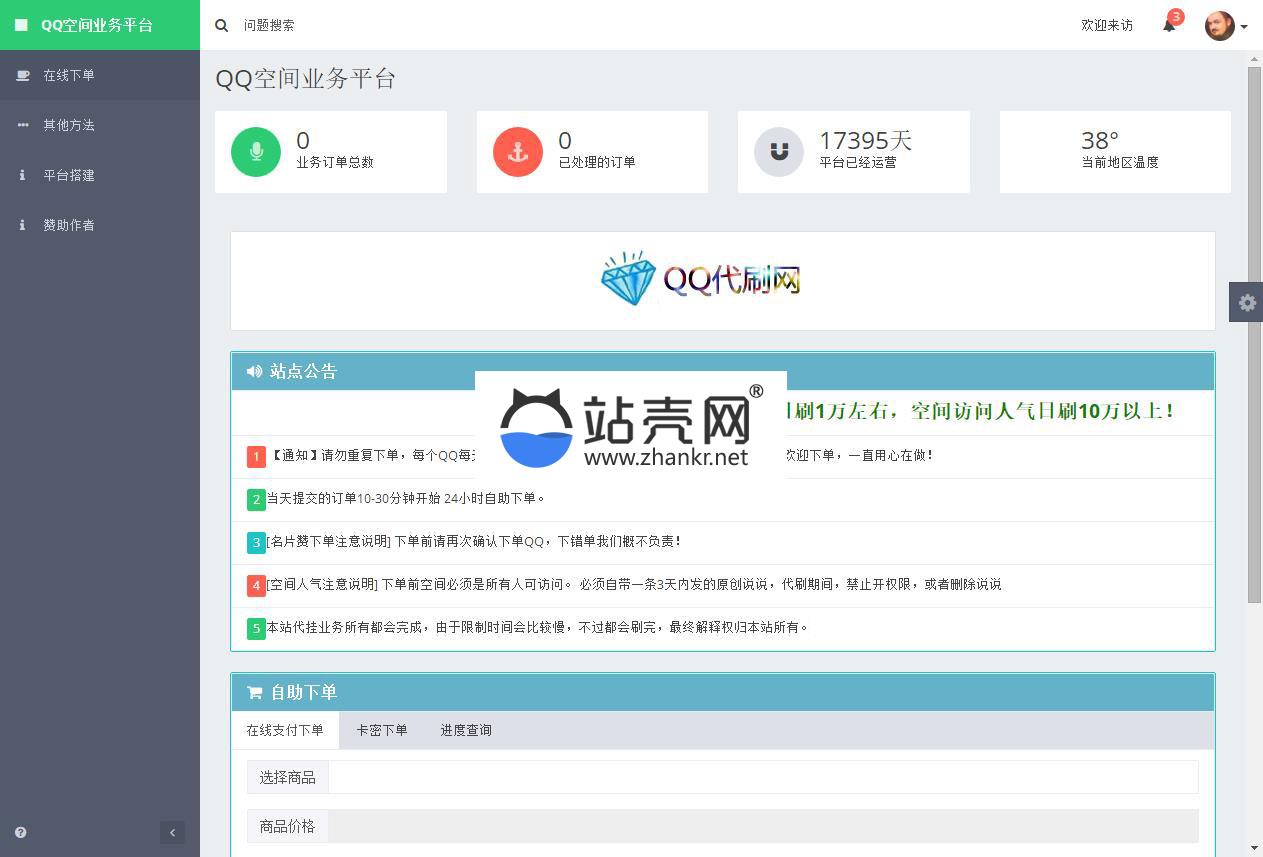Open 赞助作者 in the sidebar
This screenshot has width=1263, height=857.
(69, 225)
